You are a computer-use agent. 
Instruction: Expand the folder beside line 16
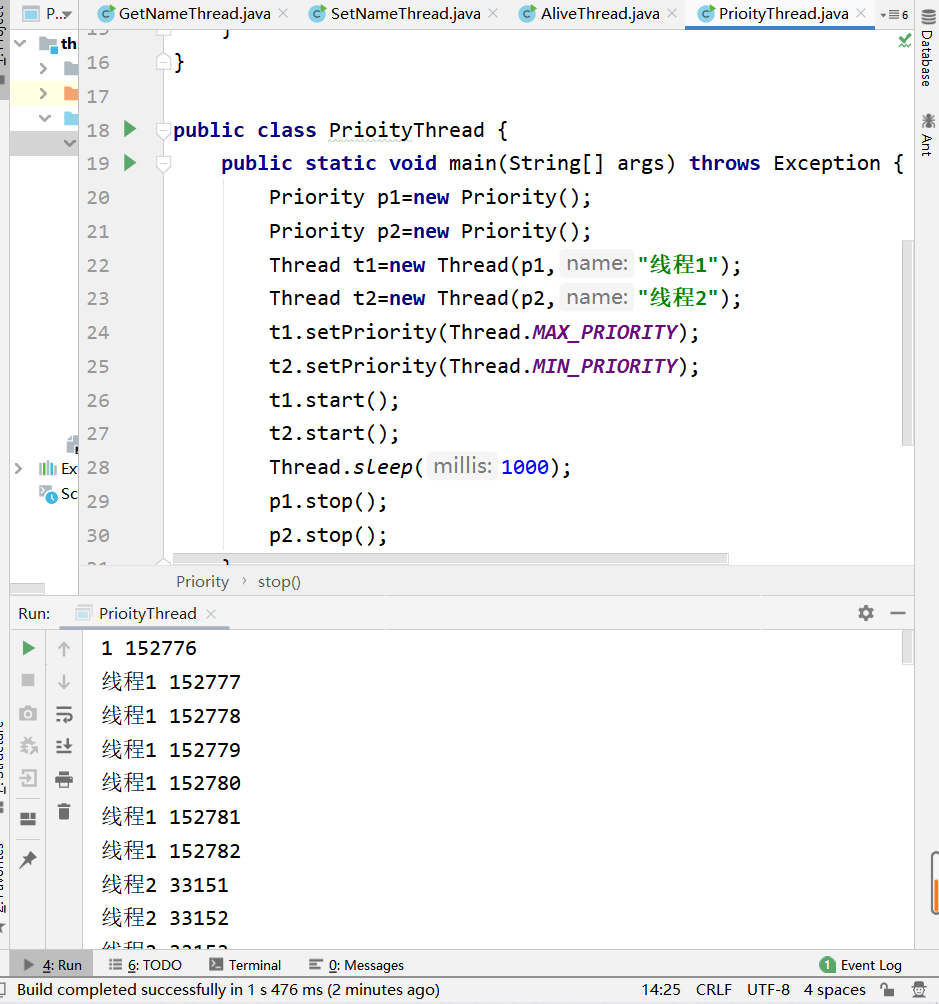[x=43, y=68]
